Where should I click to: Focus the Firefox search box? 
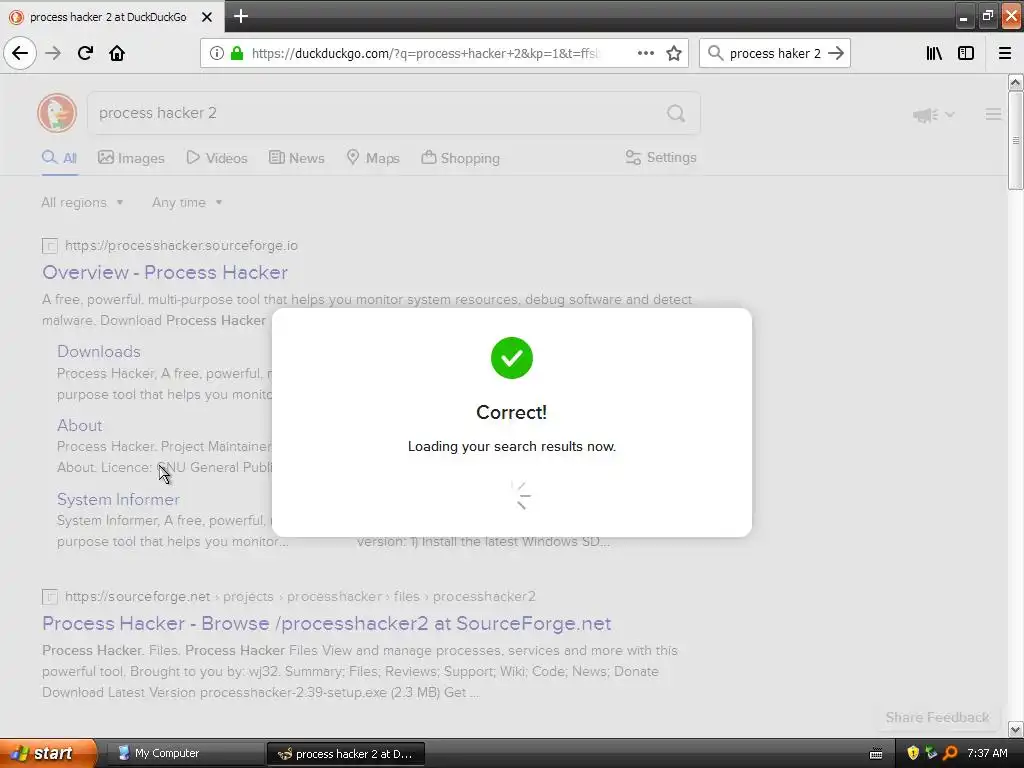click(x=775, y=53)
